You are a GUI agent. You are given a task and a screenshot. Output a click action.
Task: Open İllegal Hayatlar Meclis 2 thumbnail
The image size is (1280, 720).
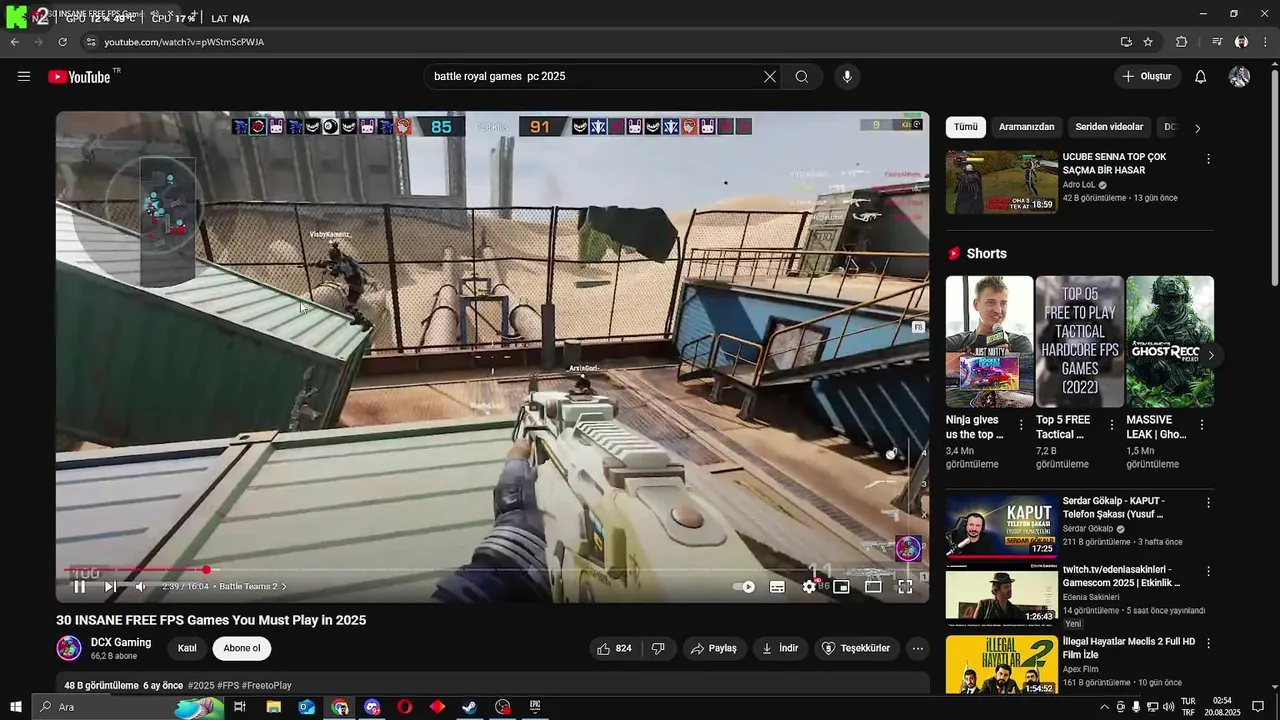click(x=1001, y=664)
